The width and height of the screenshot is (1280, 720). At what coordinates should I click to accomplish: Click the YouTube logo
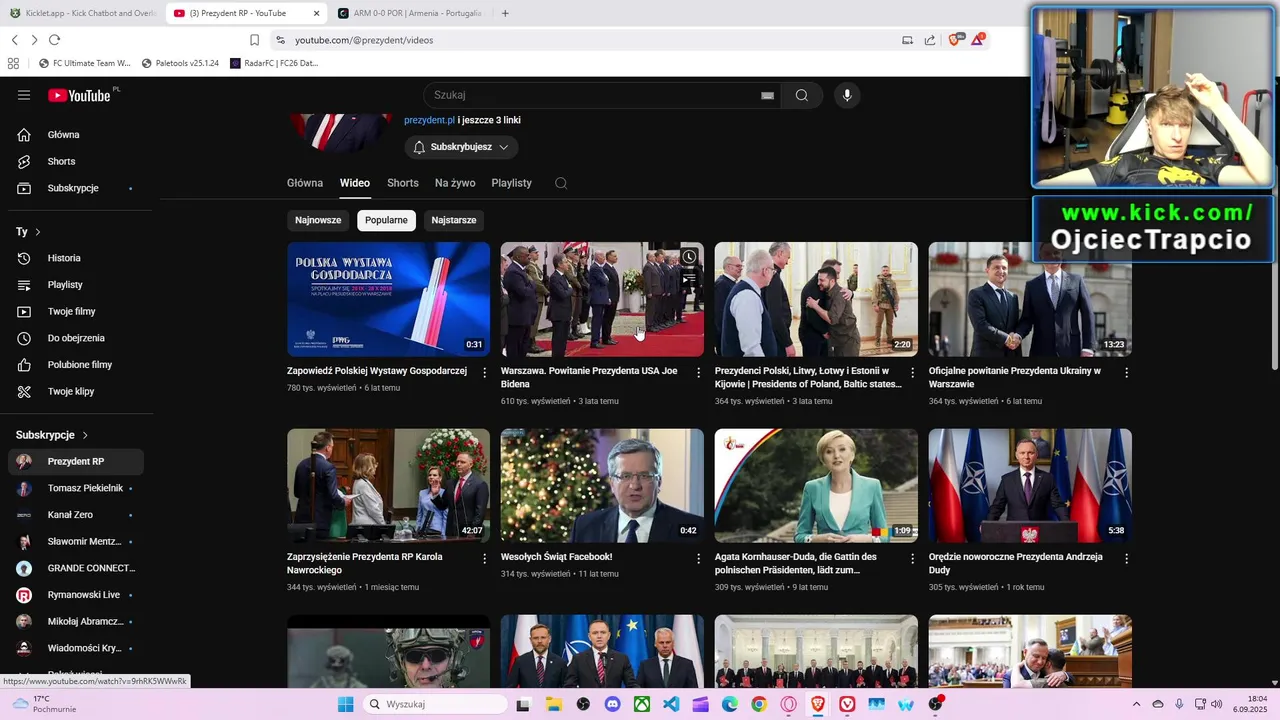coord(80,95)
